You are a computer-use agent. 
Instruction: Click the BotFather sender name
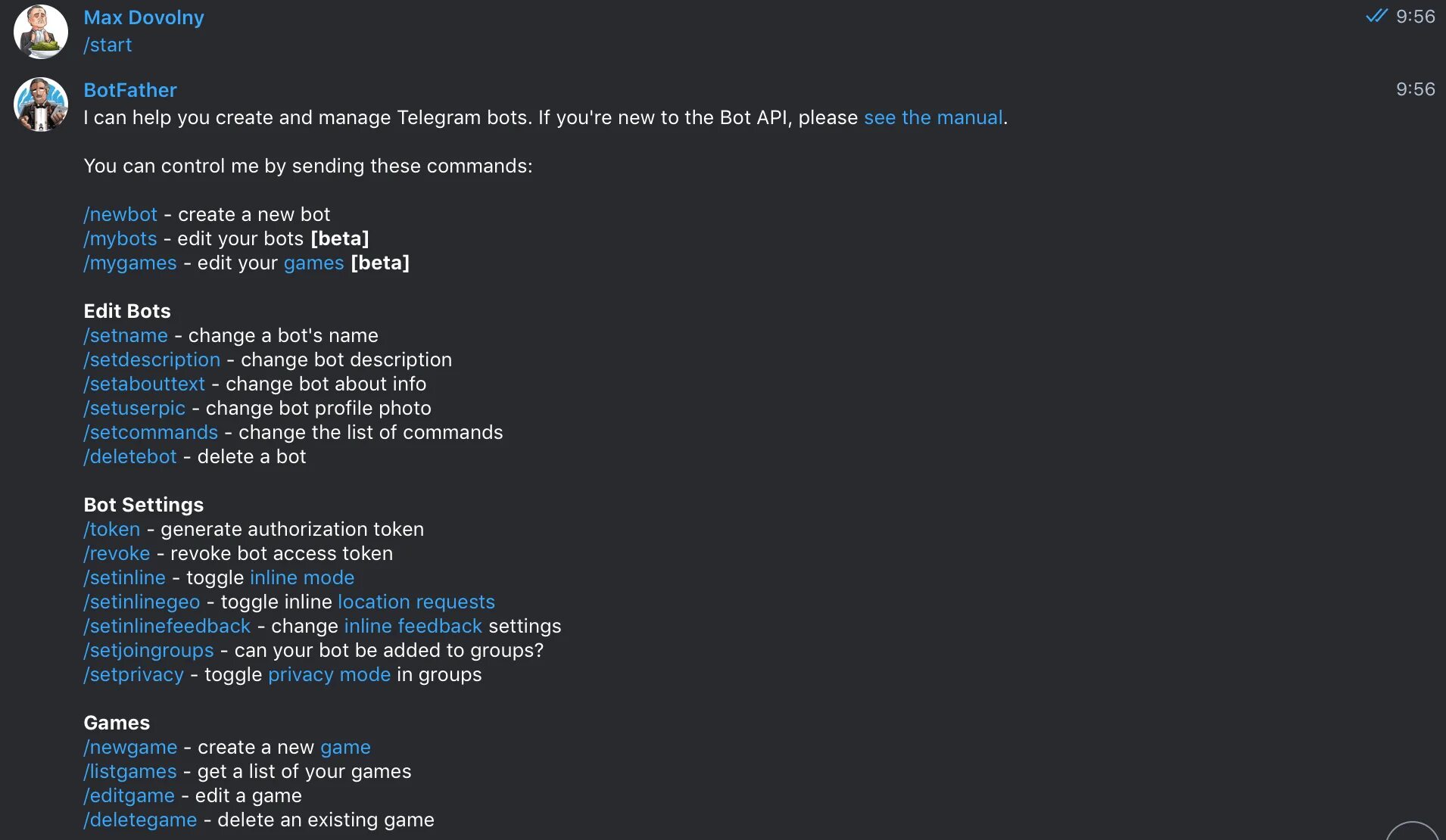[x=130, y=90]
